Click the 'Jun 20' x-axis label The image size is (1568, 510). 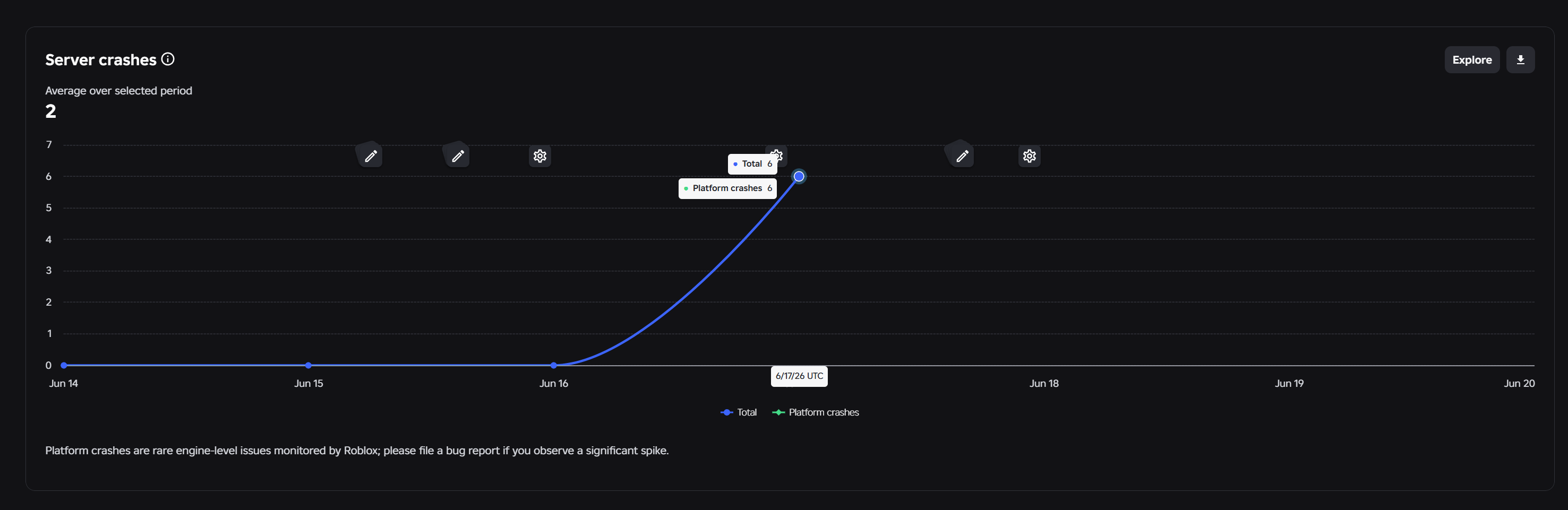click(x=1519, y=383)
